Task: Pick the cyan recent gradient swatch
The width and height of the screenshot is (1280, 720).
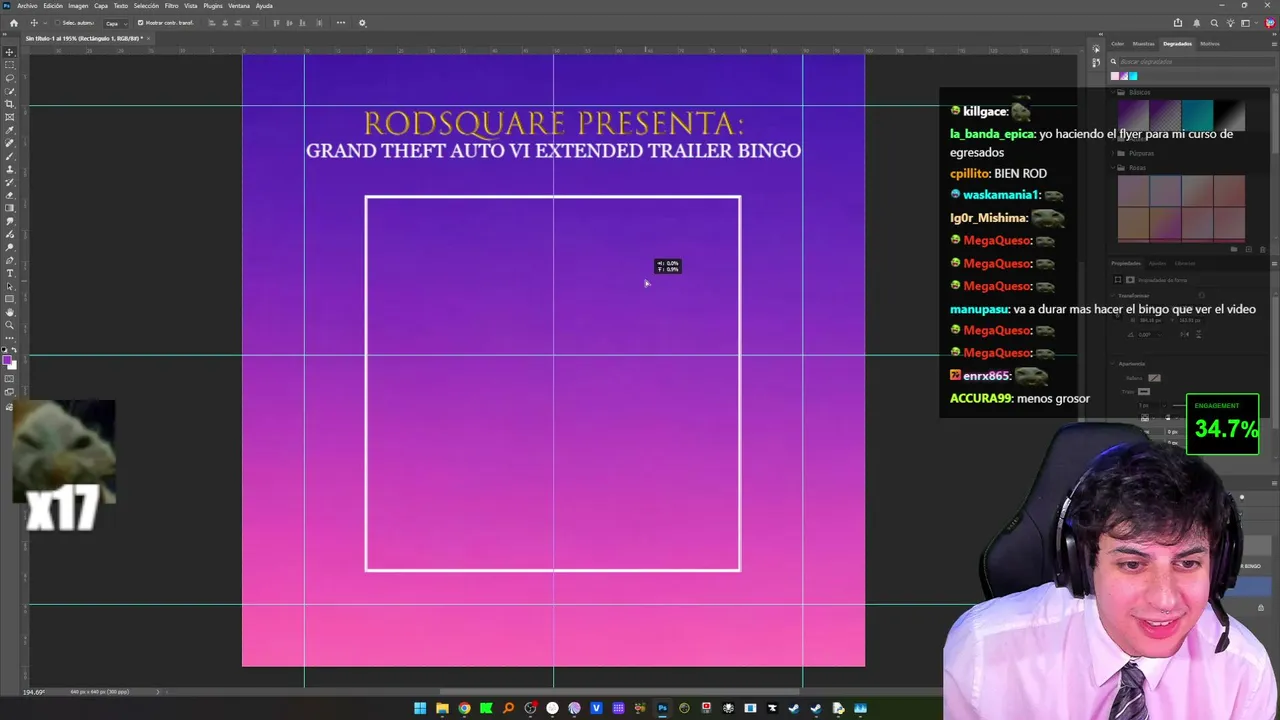Action: [1133, 76]
